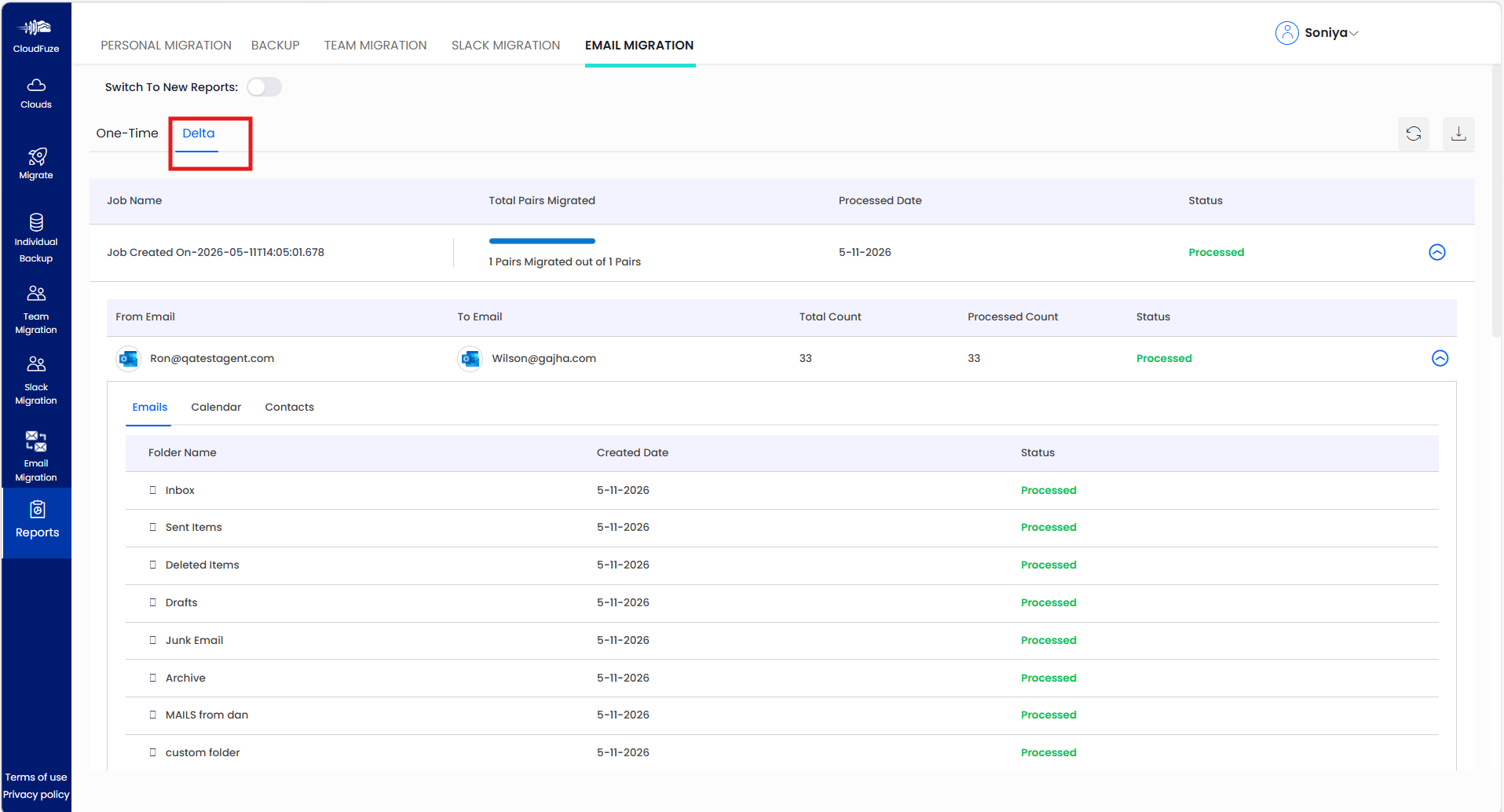Collapse the Ron@qatestagent.com pair row
Image resolution: width=1504 pixels, height=812 pixels.
(x=1440, y=358)
